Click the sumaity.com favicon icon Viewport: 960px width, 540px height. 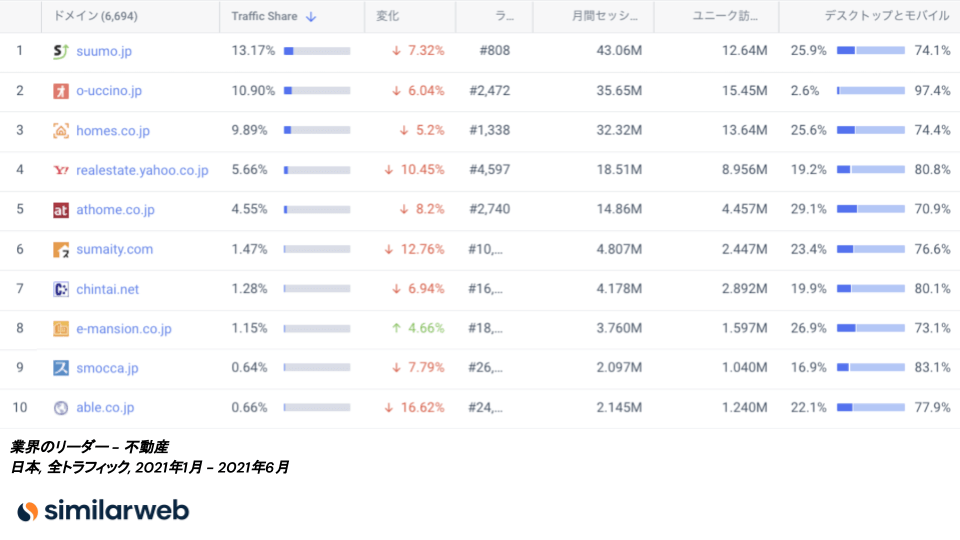pos(60,249)
